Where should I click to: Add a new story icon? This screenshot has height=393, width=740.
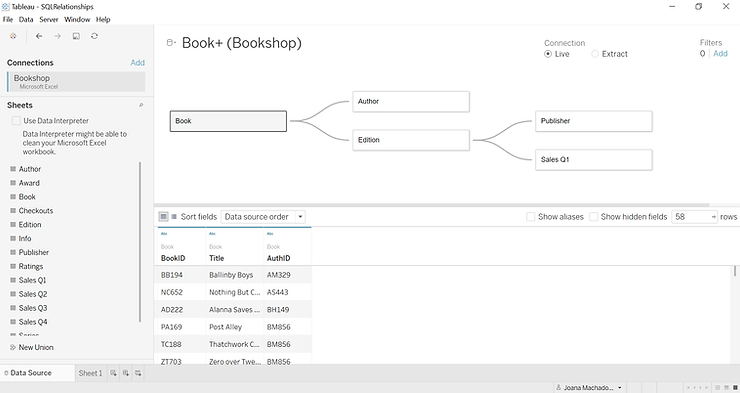pos(138,373)
